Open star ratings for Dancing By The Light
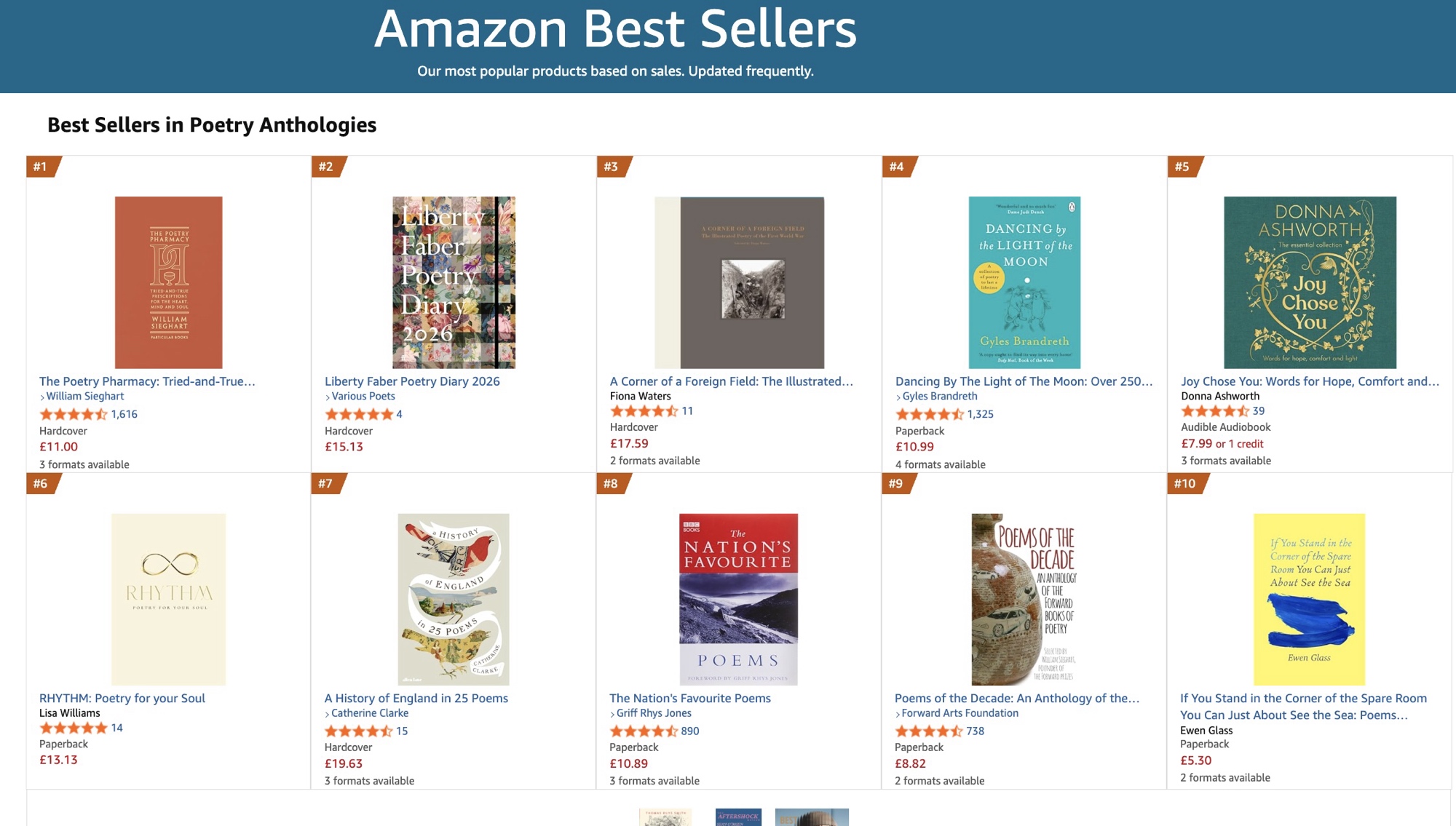The width and height of the screenshot is (1456, 826). point(929,414)
